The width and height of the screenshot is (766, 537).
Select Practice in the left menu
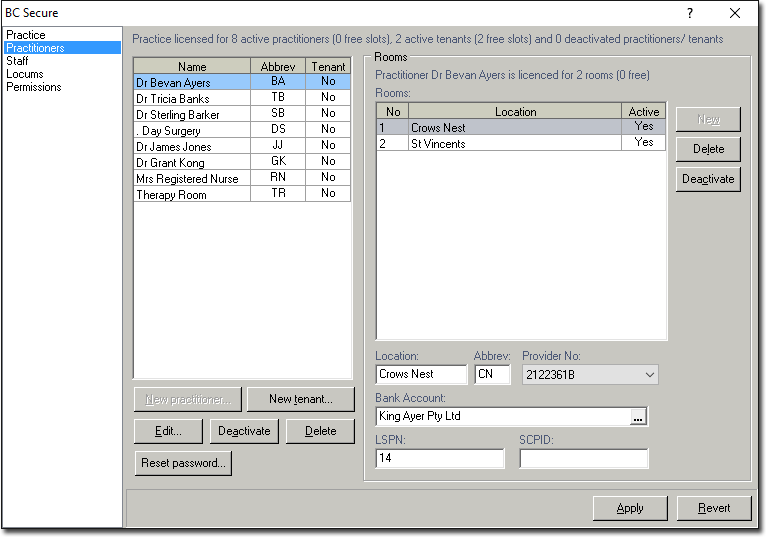coord(26,35)
